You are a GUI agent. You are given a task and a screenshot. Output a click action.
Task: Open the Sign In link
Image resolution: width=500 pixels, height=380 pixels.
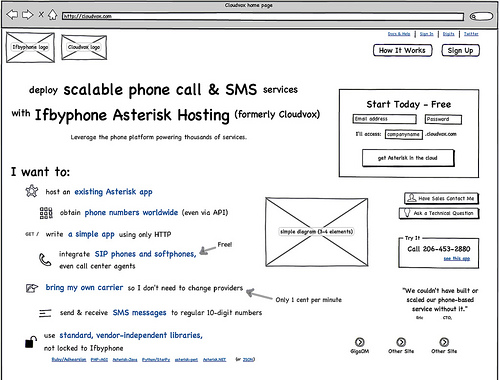click(x=426, y=34)
